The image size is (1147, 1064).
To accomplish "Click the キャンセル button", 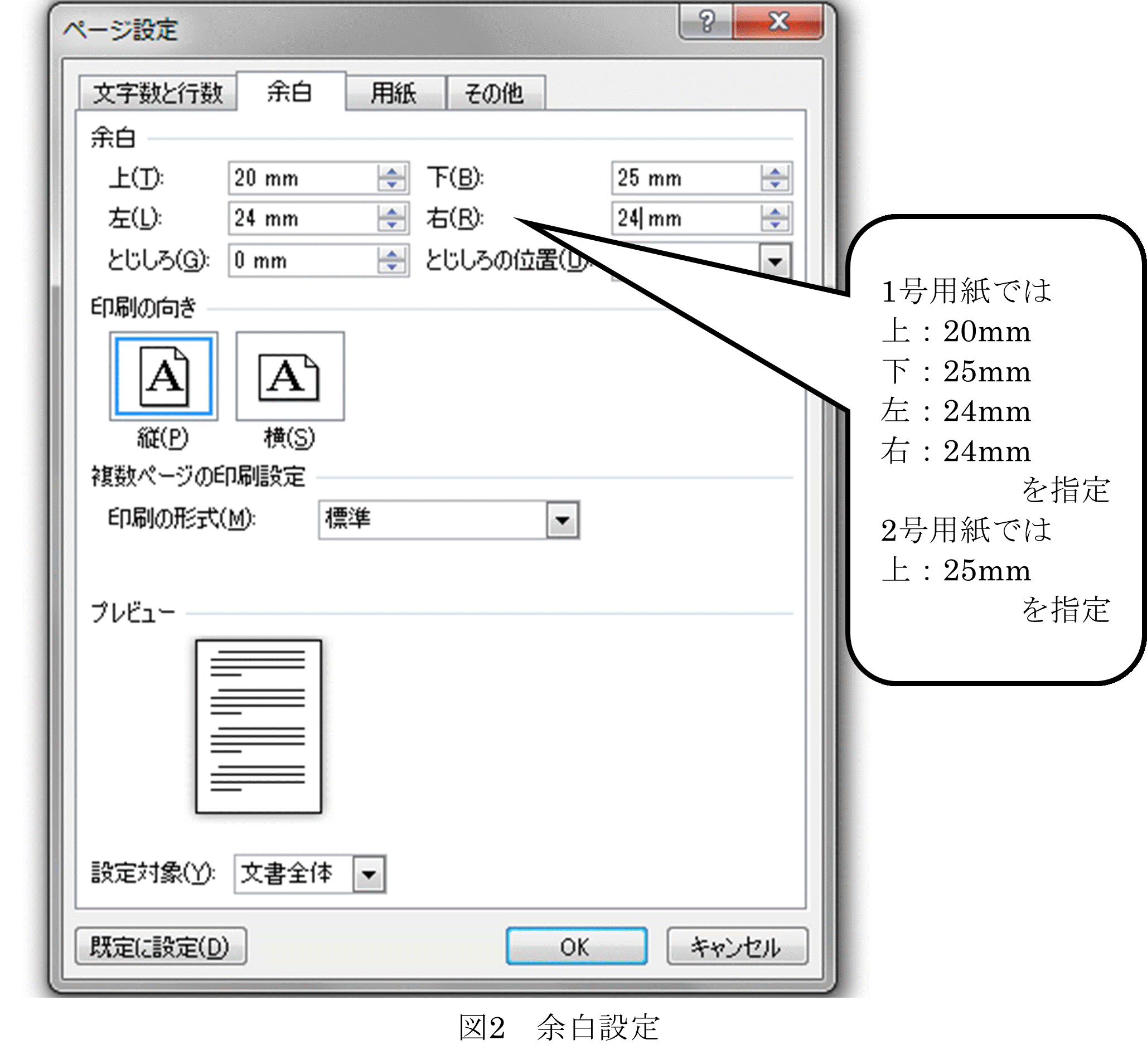I will (737, 946).
